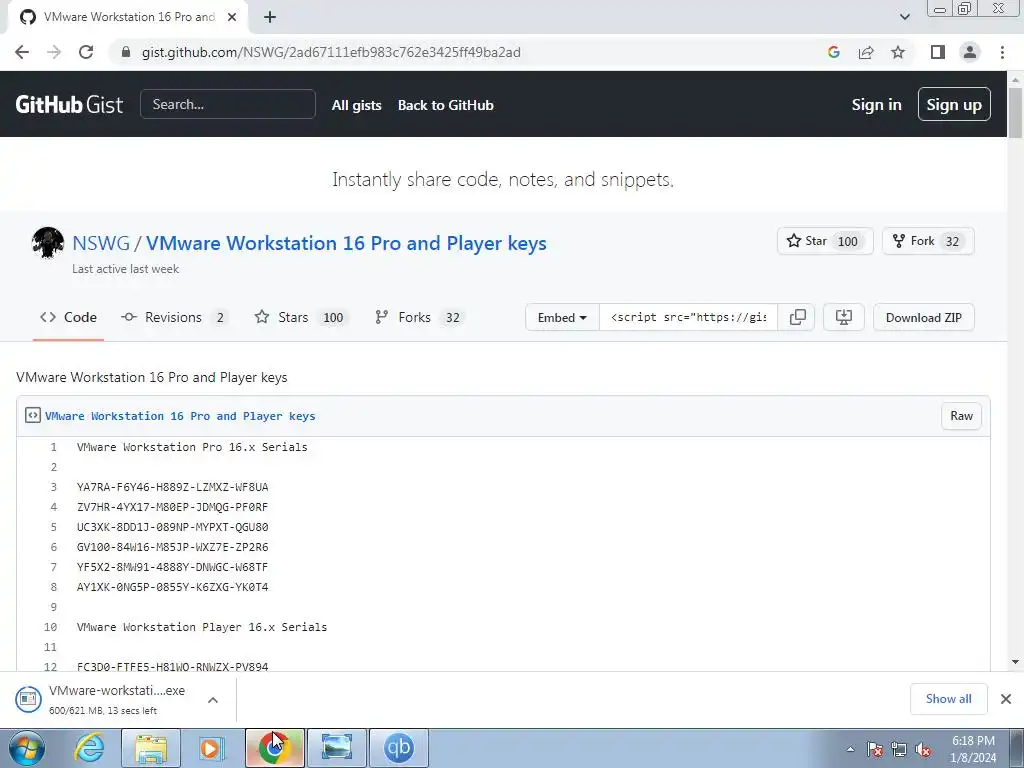Open the NSWG profile link
This screenshot has height=768, width=1024.
tap(101, 243)
